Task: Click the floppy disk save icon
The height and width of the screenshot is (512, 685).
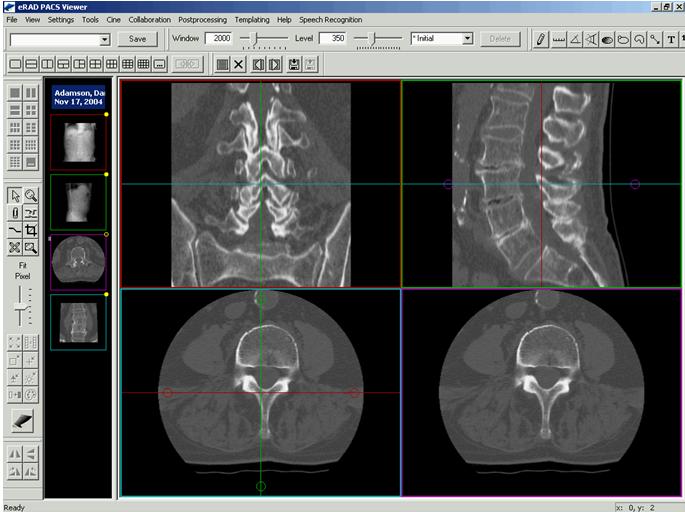Action: [x=294, y=64]
